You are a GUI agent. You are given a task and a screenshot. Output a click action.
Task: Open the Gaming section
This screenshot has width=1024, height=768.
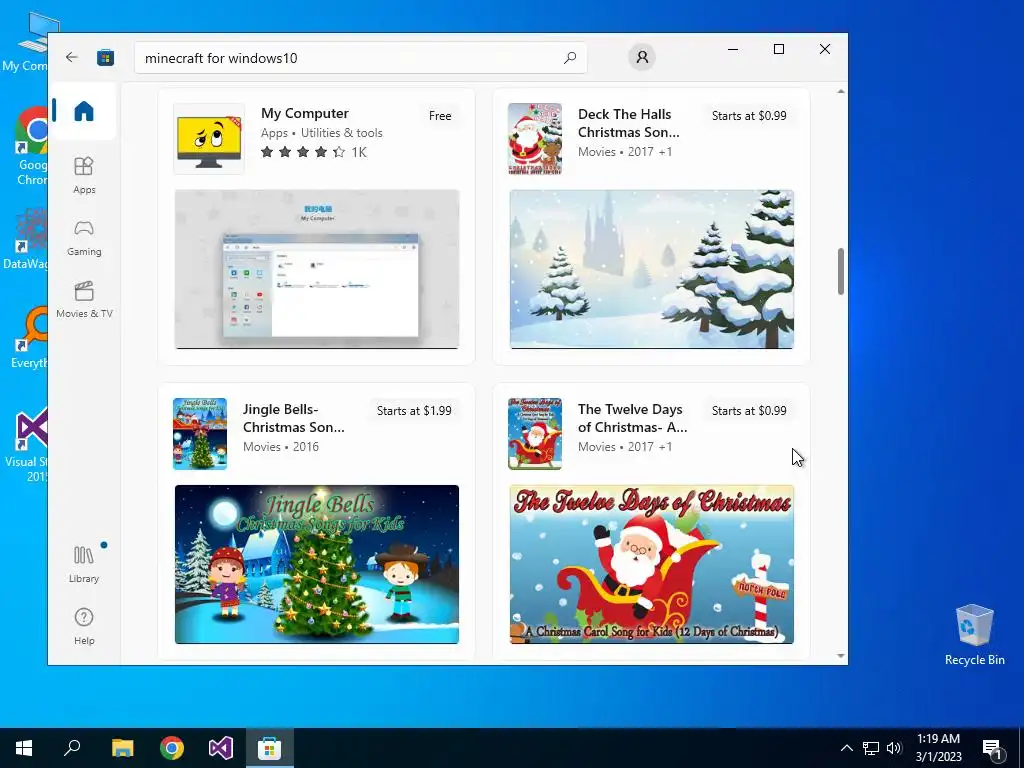click(84, 238)
